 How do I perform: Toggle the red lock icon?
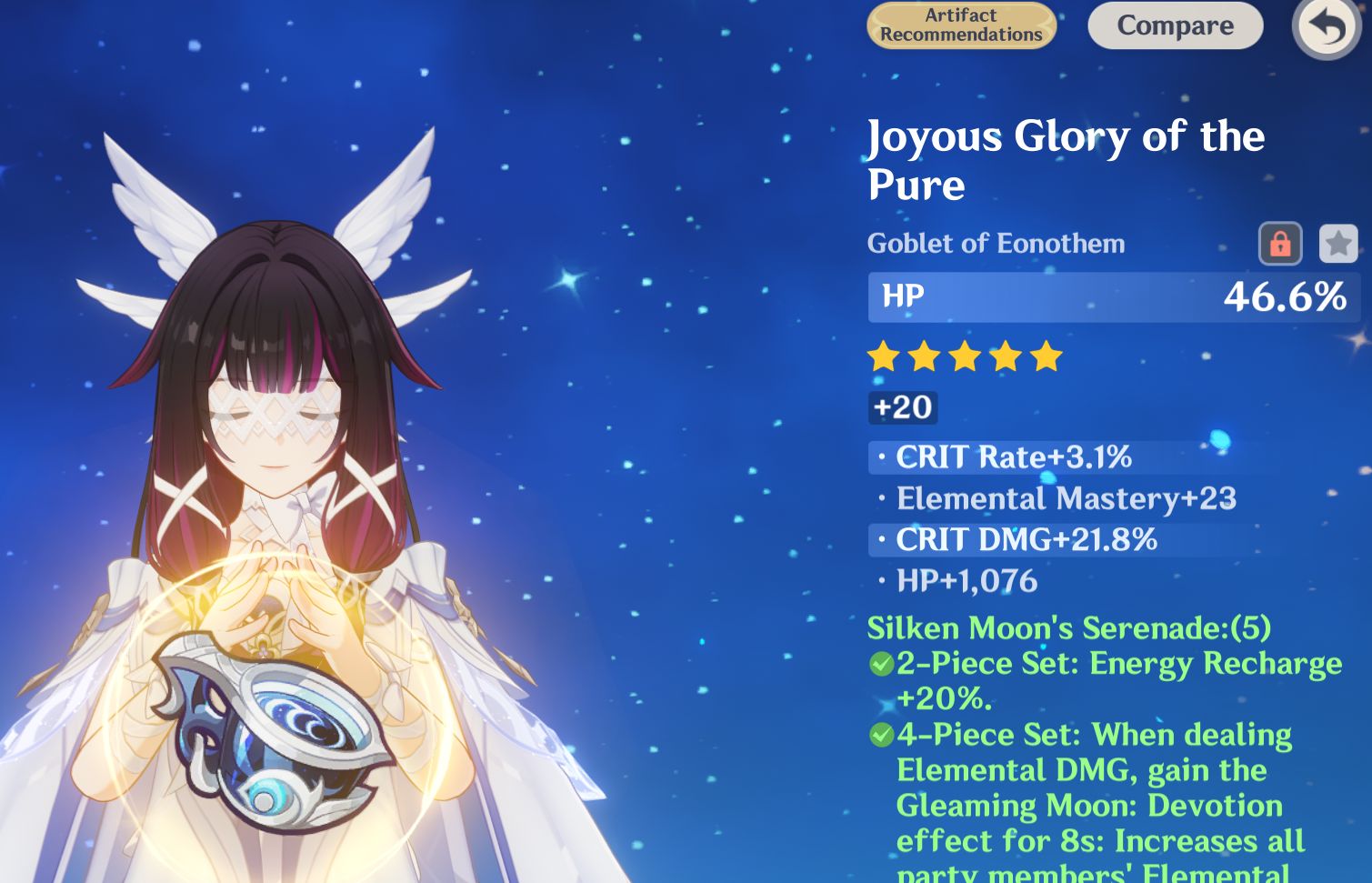tap(1280, 244)
